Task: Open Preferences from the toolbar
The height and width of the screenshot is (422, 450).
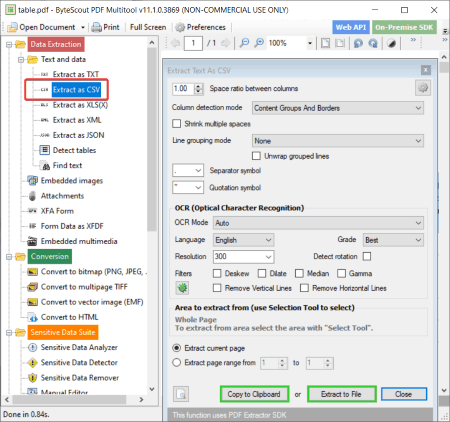Action: tap(200, 27)
